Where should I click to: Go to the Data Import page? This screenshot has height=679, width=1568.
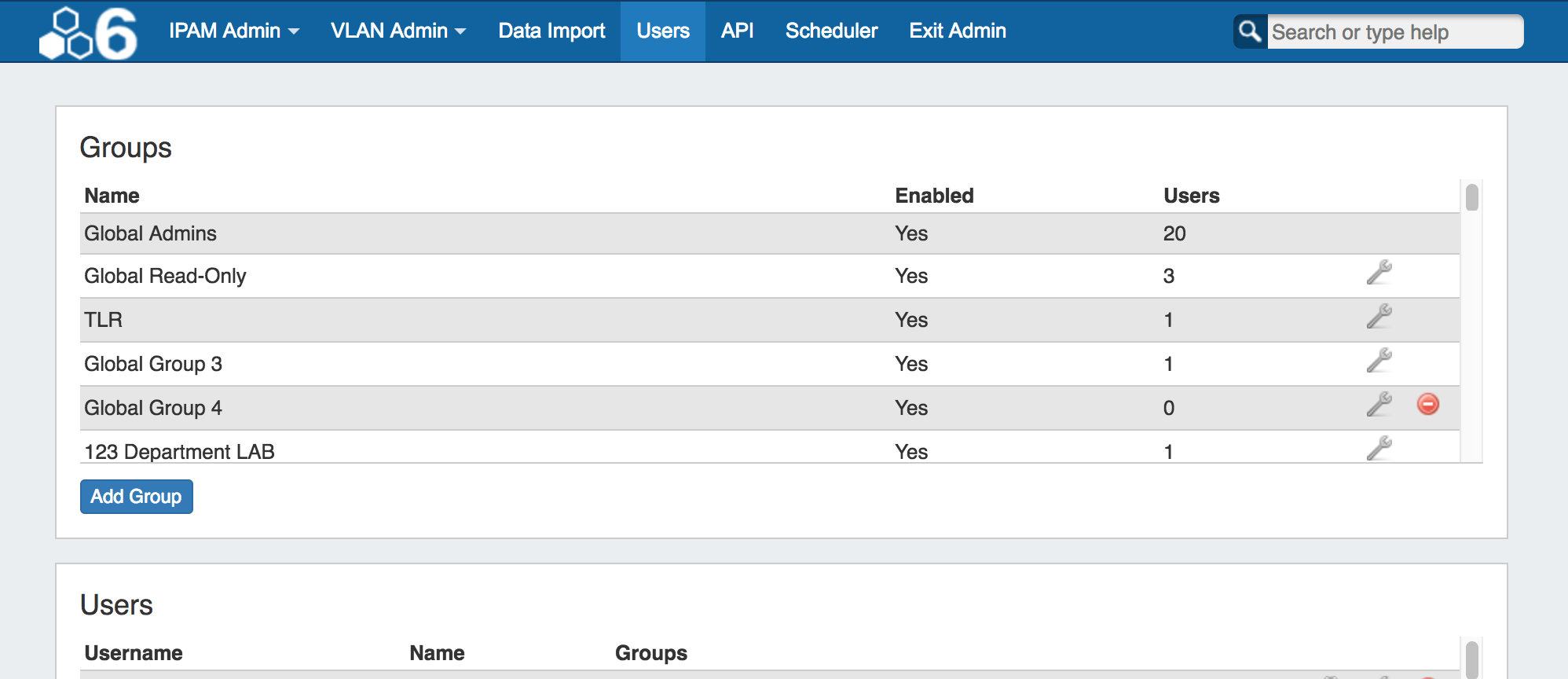551,31
